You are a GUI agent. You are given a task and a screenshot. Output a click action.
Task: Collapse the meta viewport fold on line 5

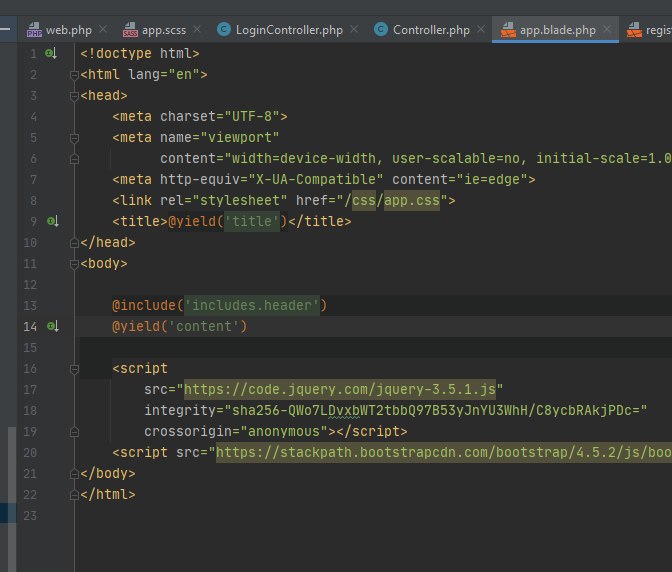74,138
